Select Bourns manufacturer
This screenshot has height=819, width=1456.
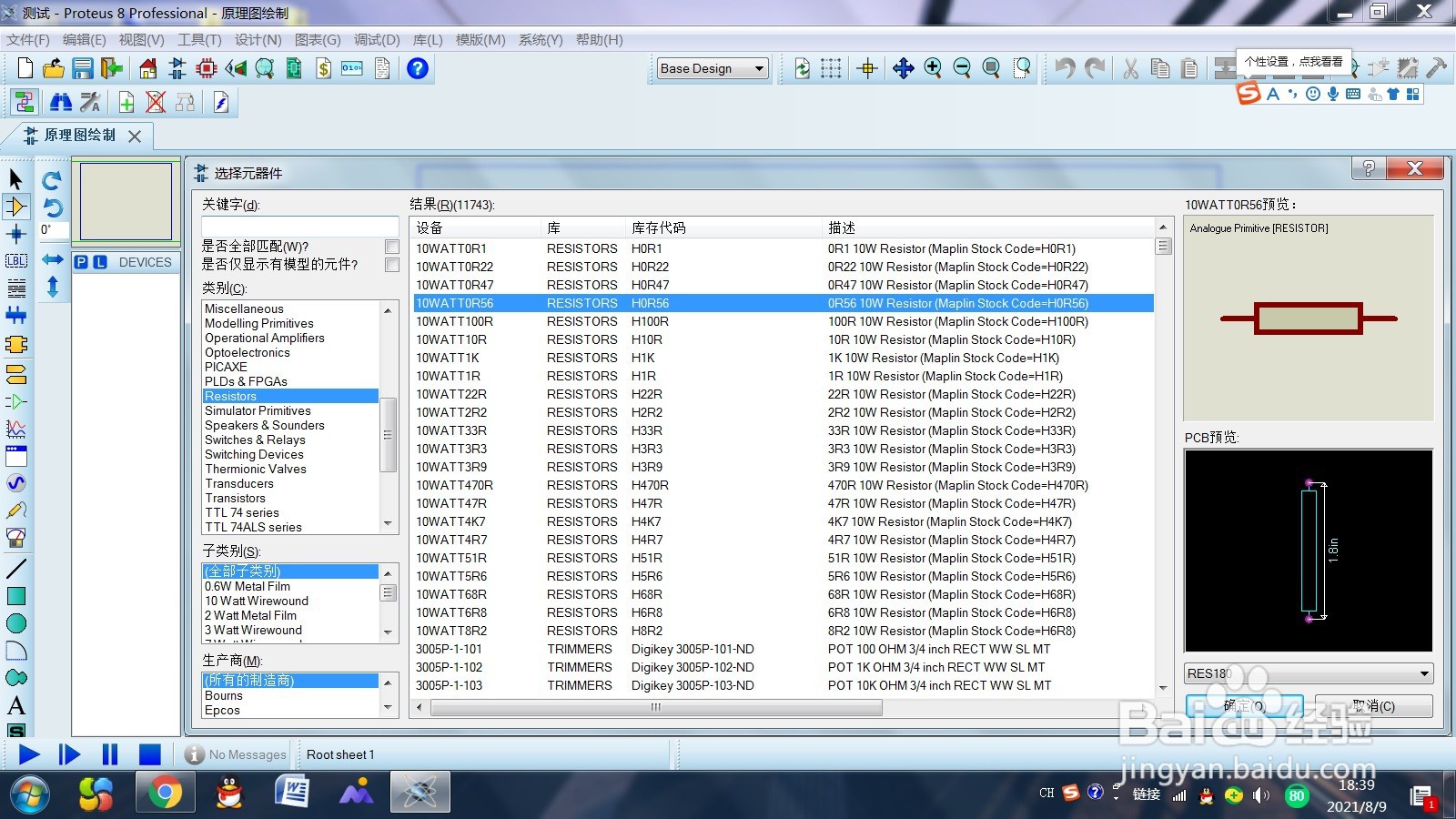pos(224,695)
